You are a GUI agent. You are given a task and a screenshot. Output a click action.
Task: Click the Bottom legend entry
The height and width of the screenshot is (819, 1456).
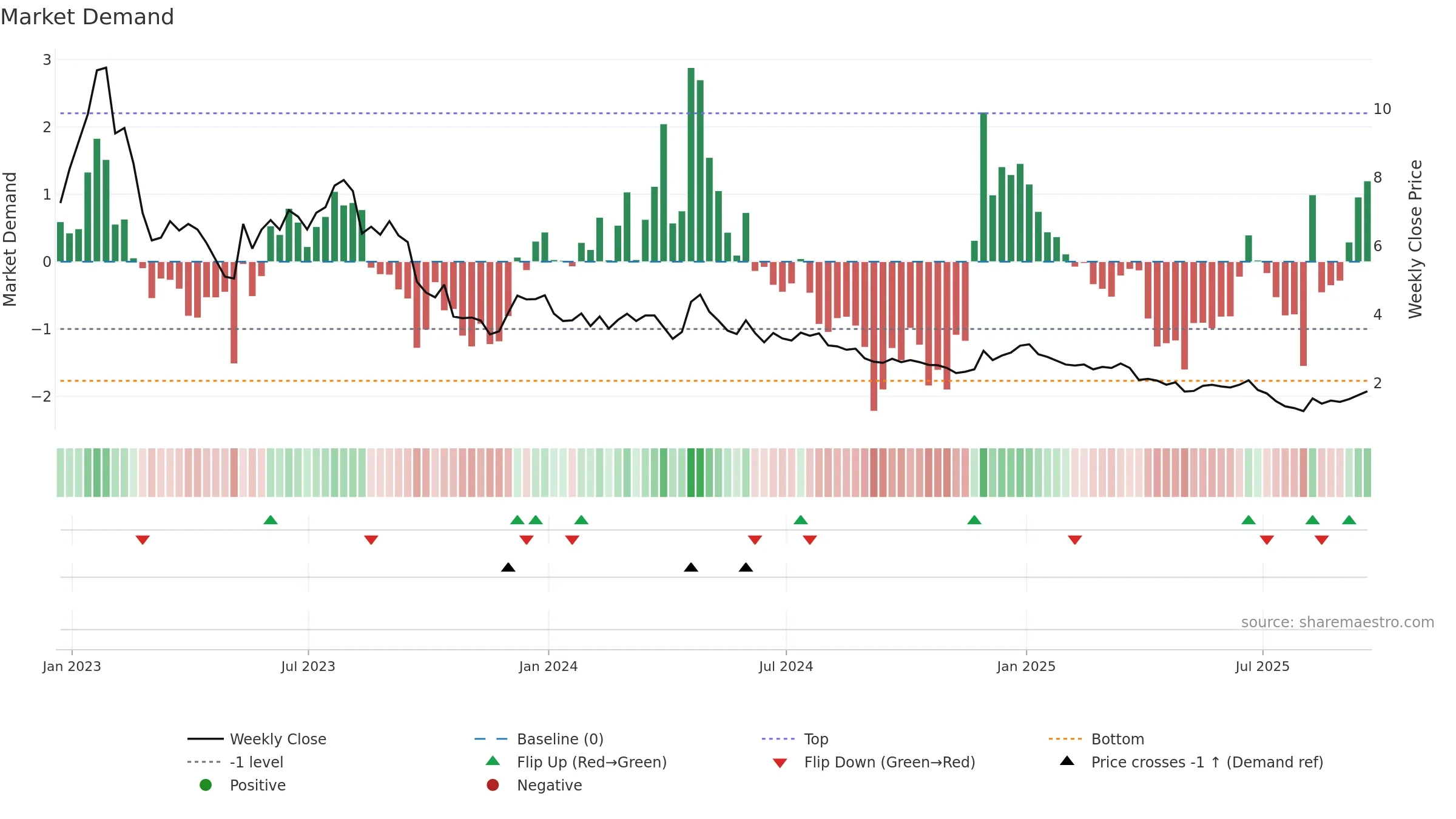coord(1096,739)
